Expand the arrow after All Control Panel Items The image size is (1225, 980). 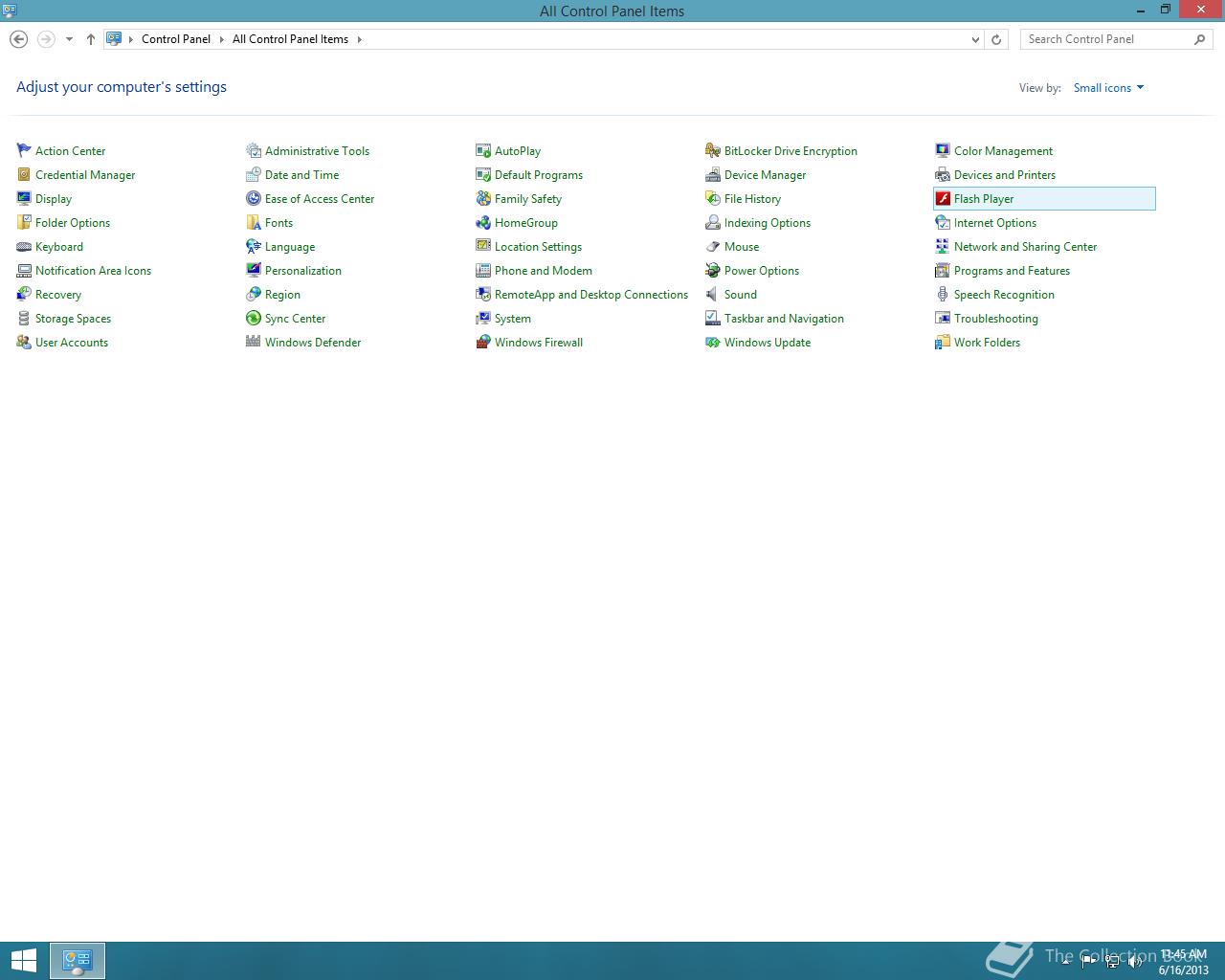pyautogui.click(x=360, y=39)
